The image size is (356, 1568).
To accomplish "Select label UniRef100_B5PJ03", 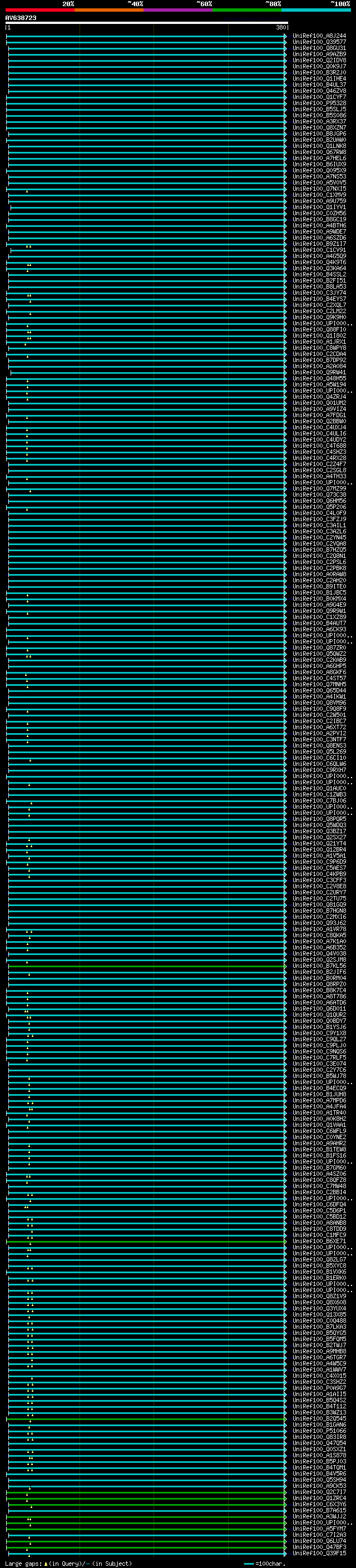I will (x=319, y=1461).
